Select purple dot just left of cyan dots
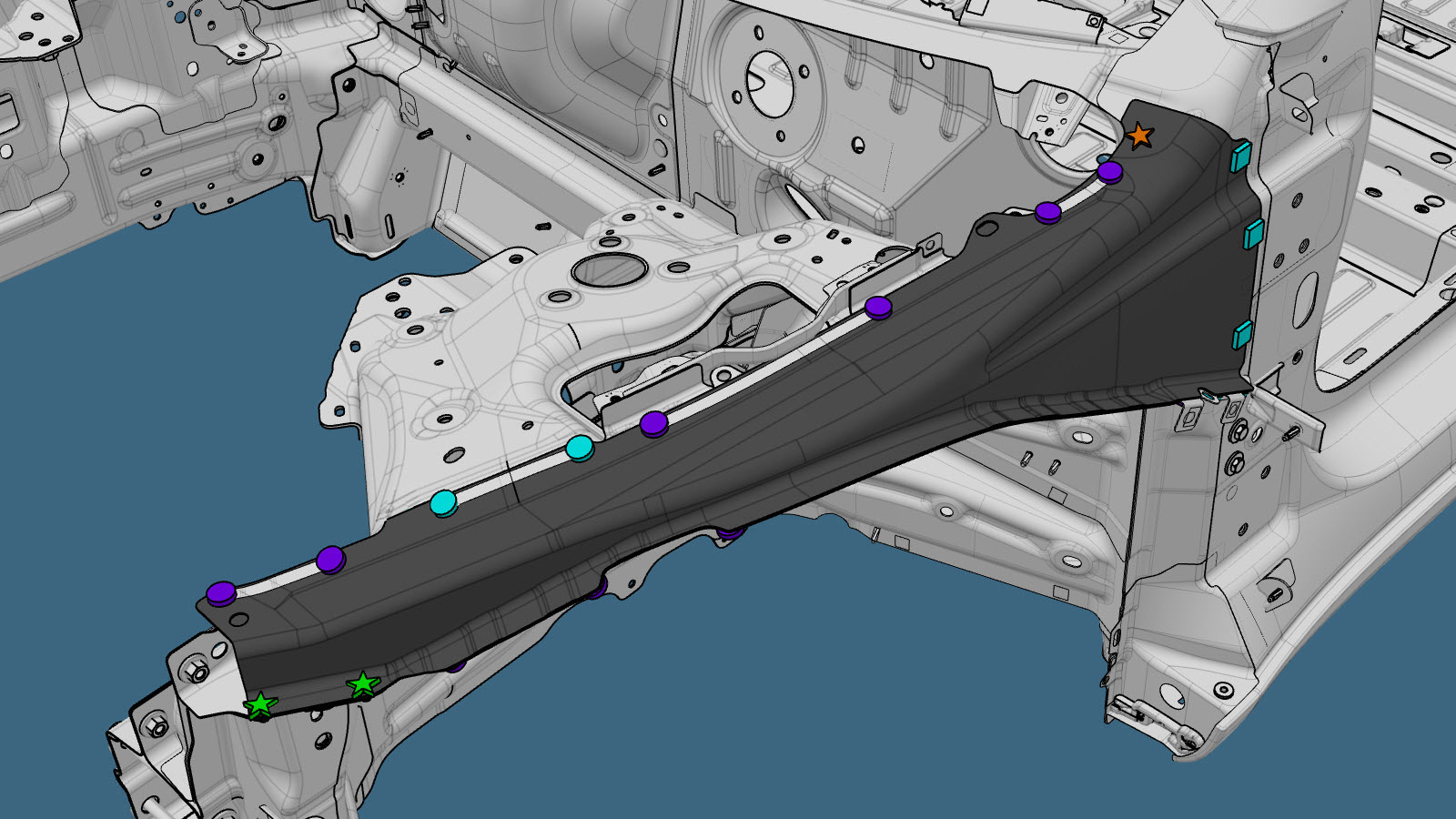The width and height of the screenshot is (1456, 819). coord(330,559)
